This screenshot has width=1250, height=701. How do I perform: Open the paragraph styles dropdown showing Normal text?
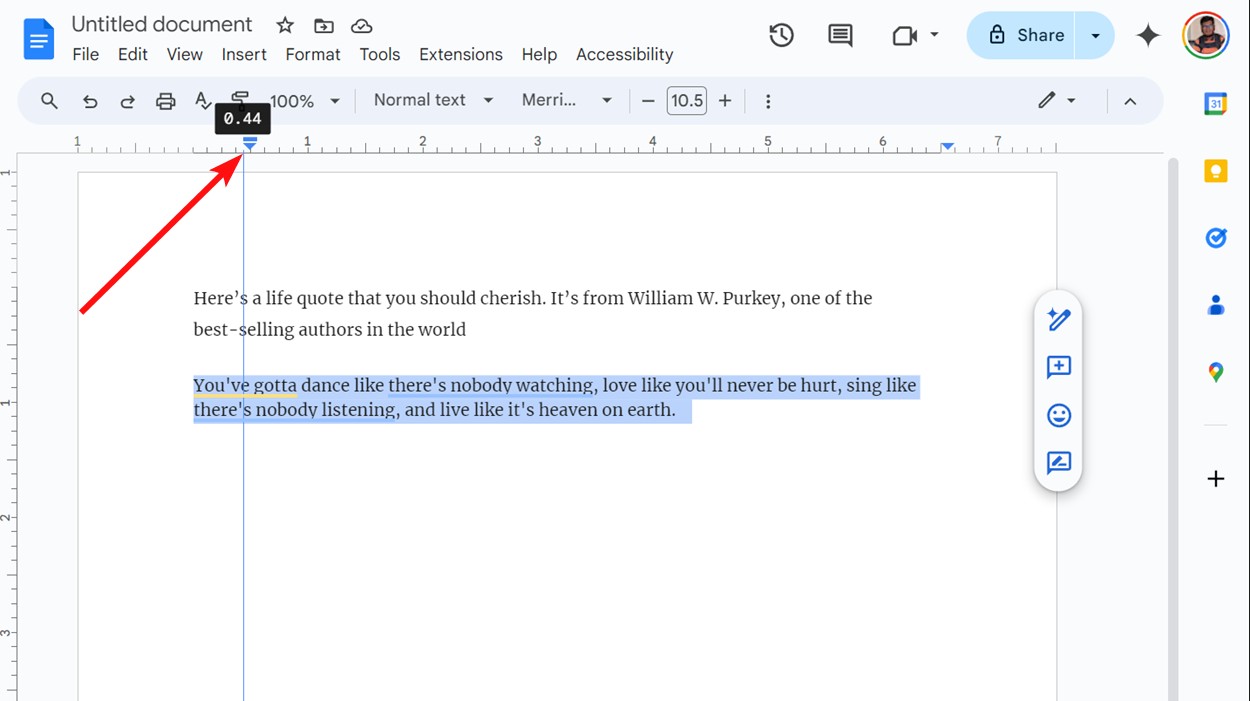tap(431, 100)
